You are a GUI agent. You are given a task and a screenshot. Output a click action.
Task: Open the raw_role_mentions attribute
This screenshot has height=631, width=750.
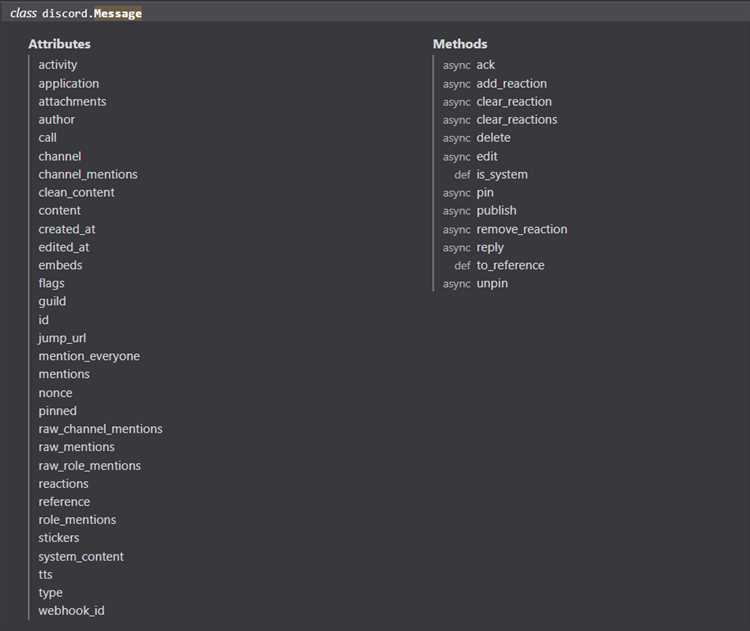click(89, 466)
